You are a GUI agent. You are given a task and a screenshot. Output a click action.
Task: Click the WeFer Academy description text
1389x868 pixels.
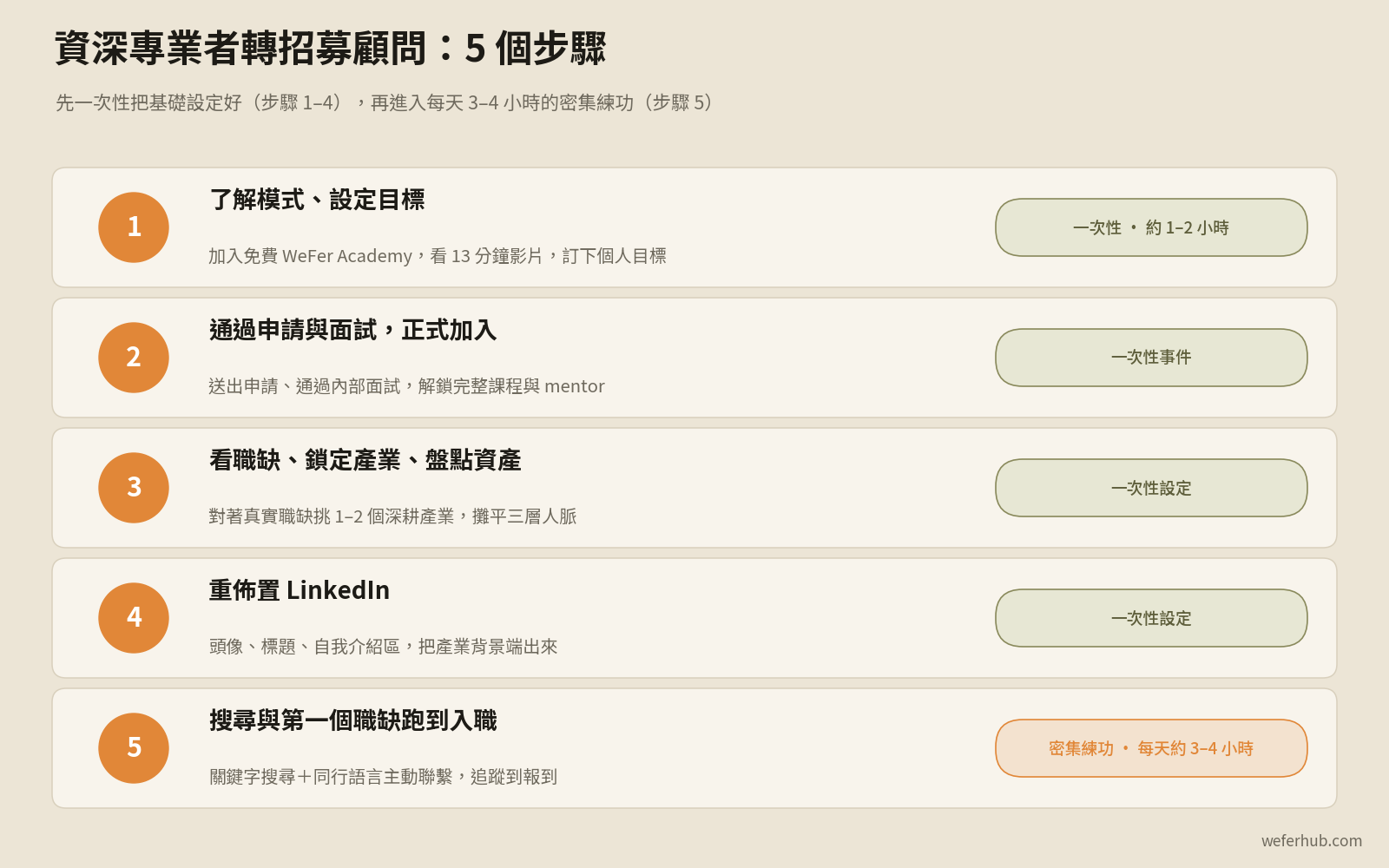(x=438, y=256)
